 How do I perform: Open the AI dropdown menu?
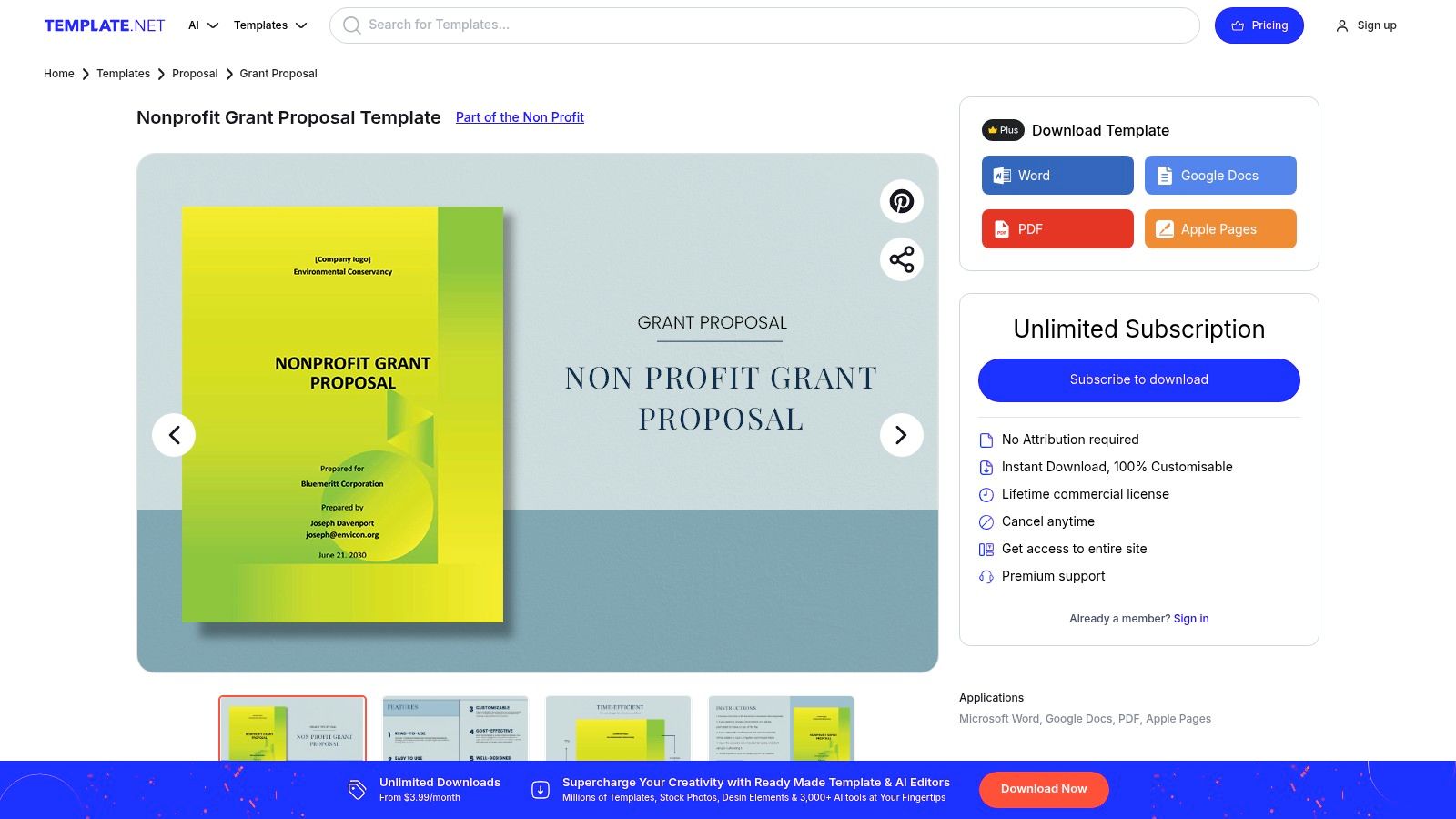click(x=202, y=25)
